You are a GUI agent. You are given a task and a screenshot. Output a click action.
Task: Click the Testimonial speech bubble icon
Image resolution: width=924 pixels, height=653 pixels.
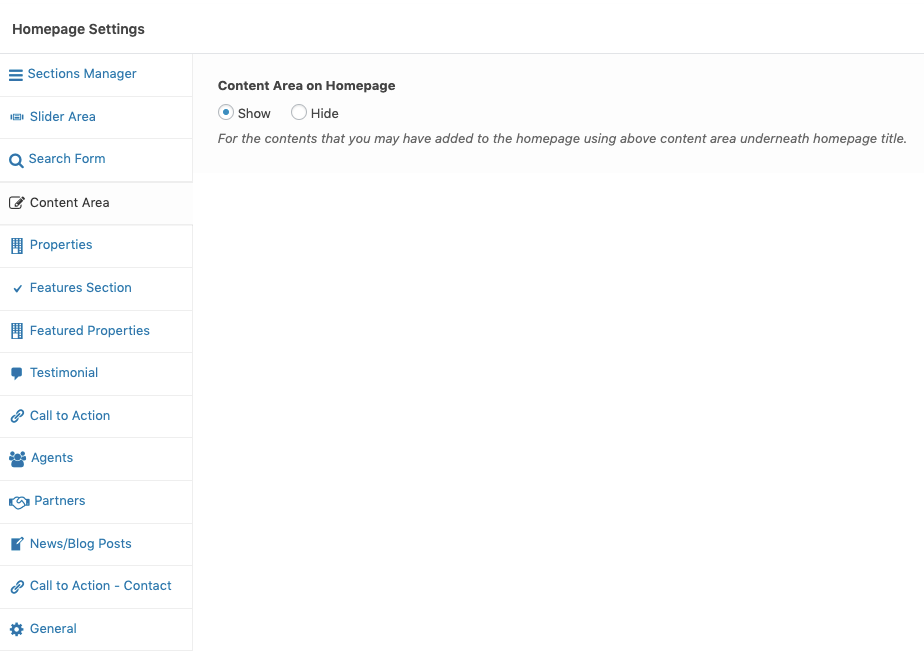tap(16, 373)
